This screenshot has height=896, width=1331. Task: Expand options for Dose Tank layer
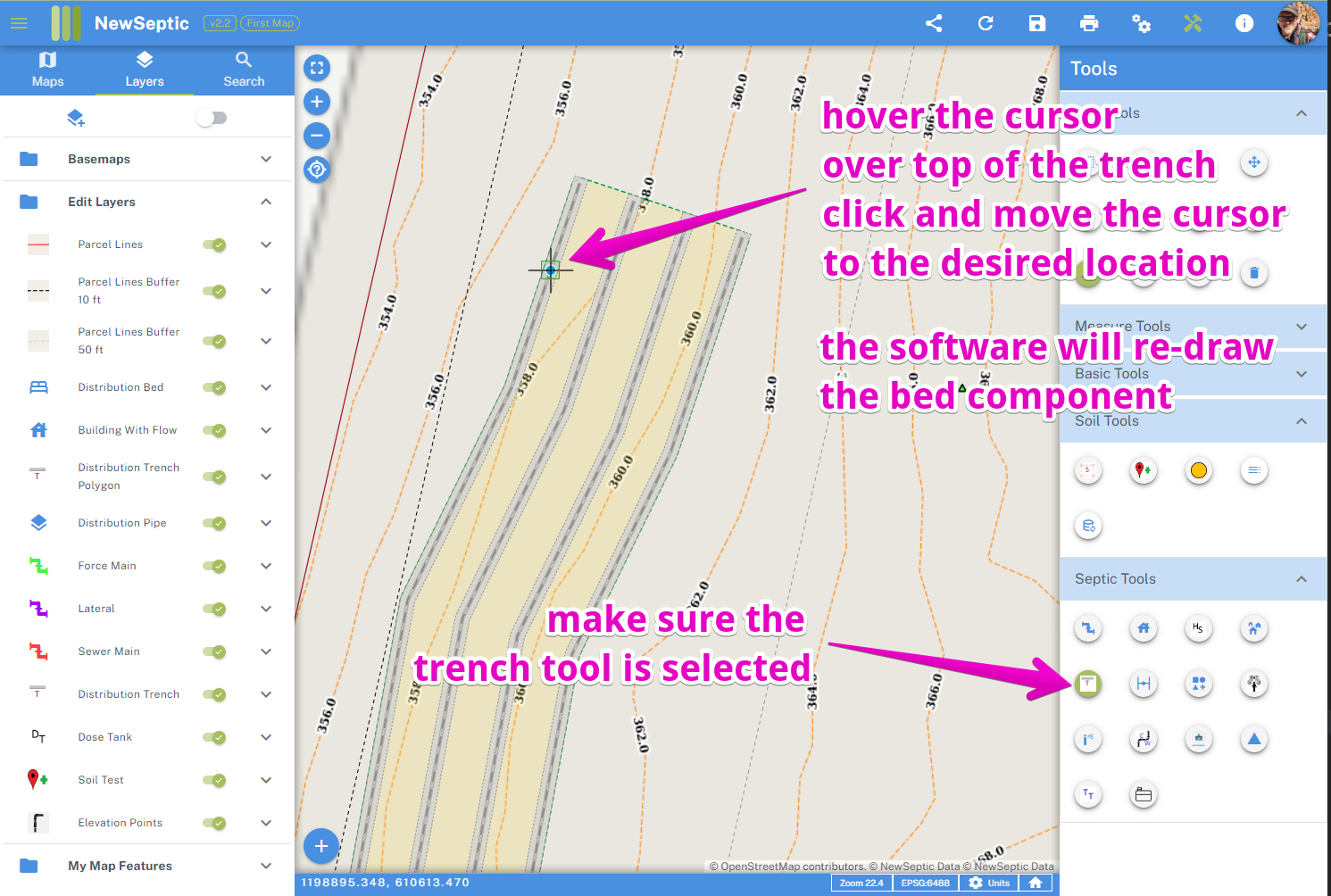pyautogui.click(x=266, y=737)
